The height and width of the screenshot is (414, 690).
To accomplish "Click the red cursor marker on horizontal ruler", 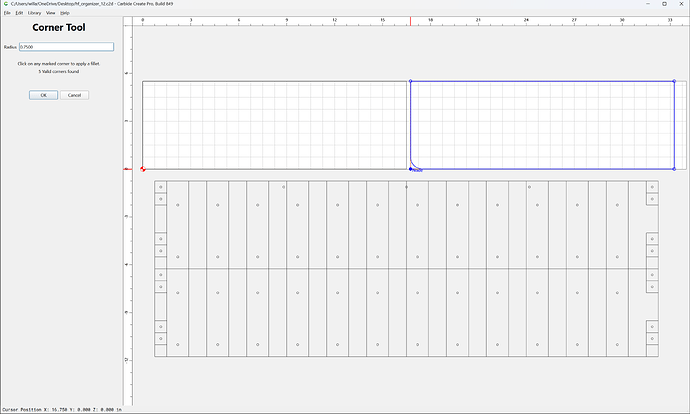I will point(411,21).
